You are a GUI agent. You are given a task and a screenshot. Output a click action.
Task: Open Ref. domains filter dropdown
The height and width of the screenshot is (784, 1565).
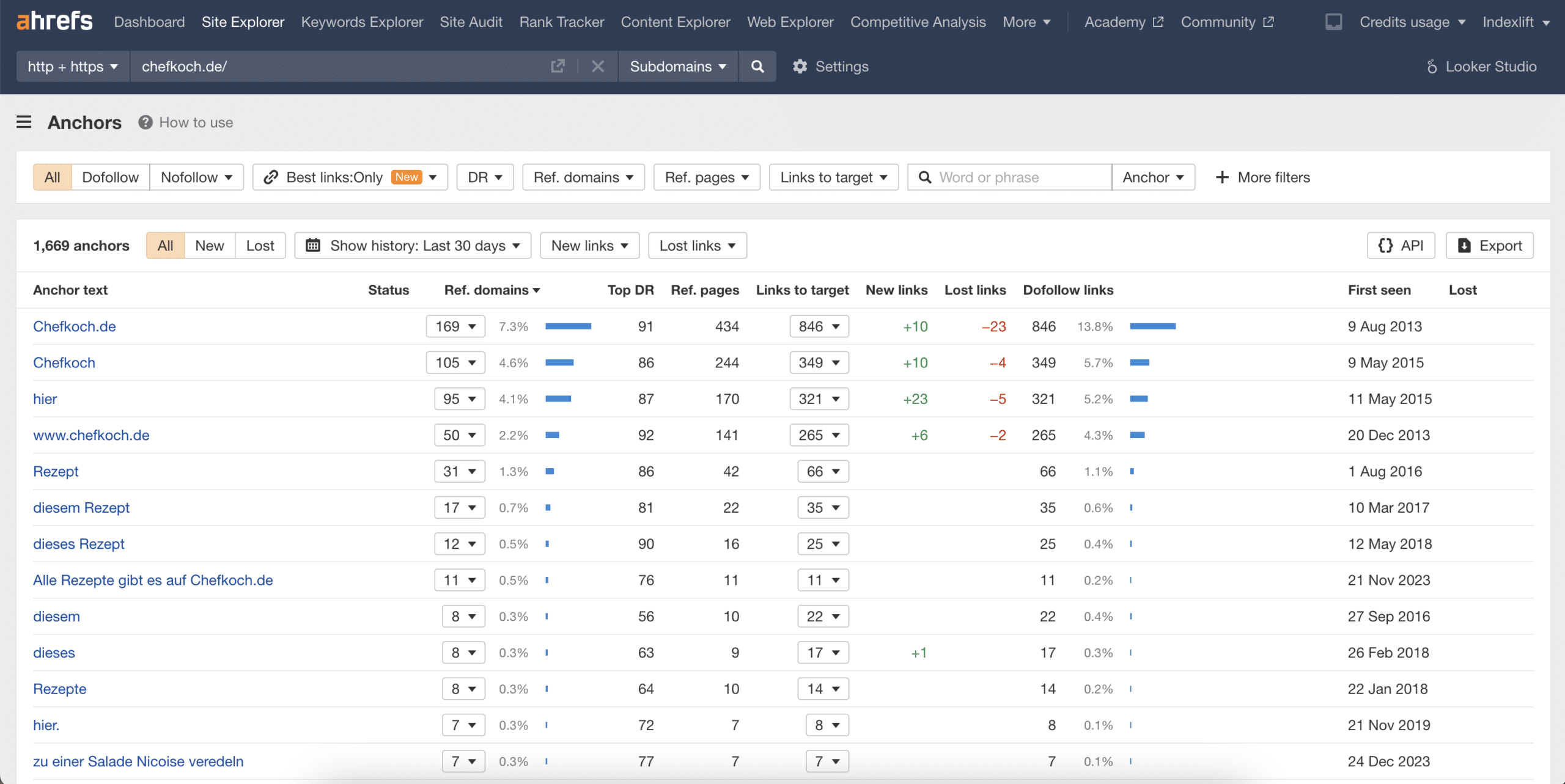coord(584,177)
